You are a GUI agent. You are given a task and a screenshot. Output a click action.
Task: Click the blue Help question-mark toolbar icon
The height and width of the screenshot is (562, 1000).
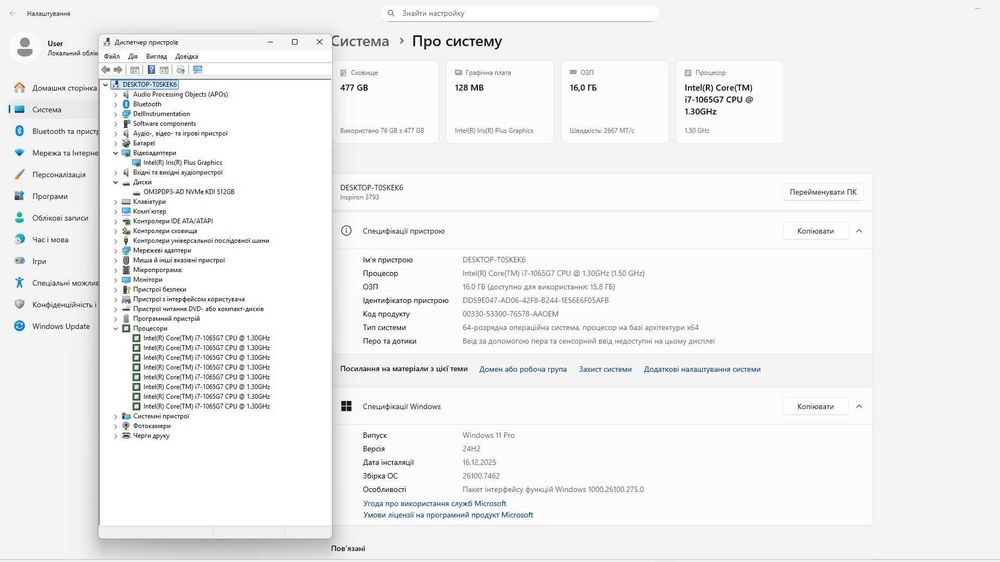click(151, 70)
